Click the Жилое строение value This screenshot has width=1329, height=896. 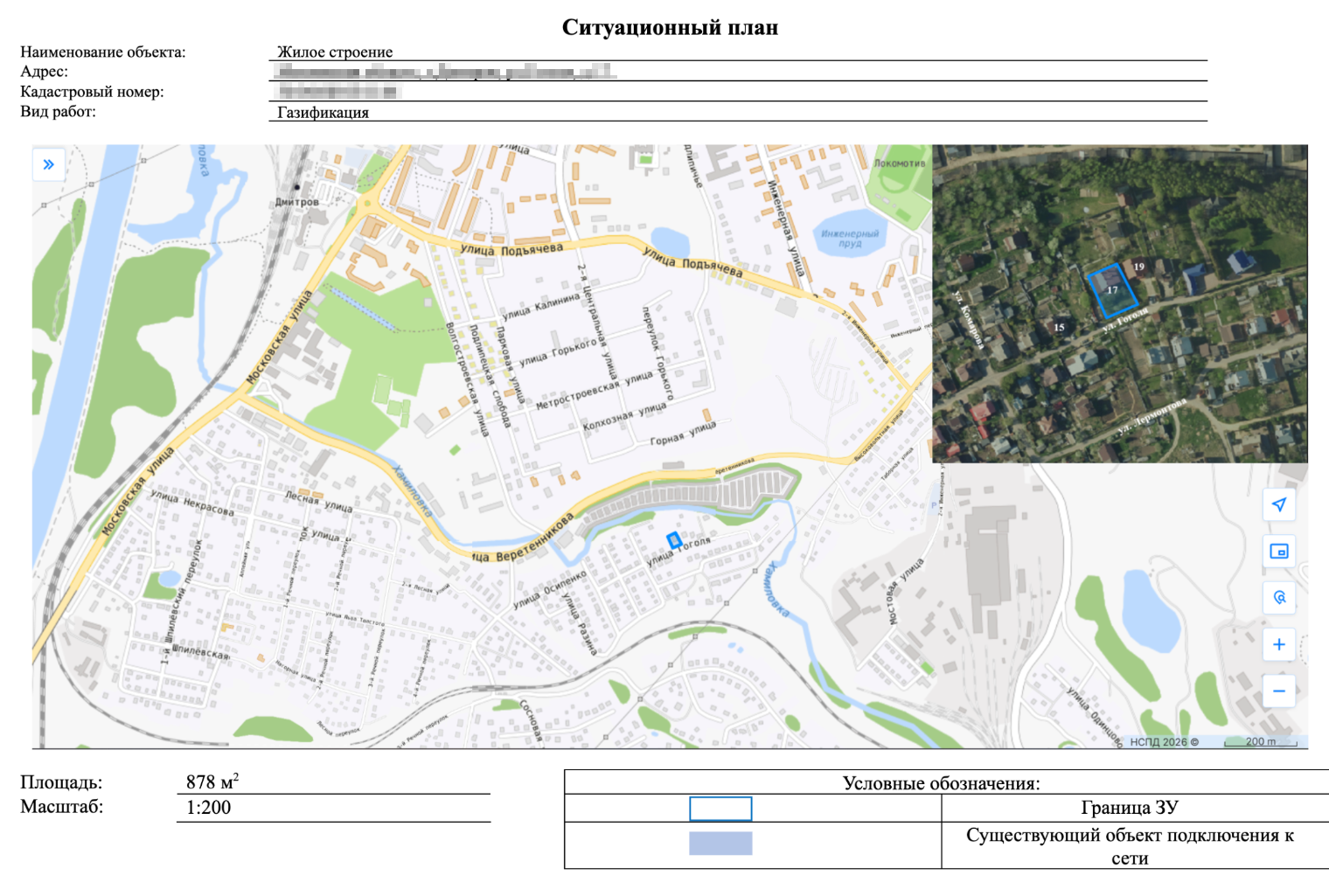click(x=335, y=52)
